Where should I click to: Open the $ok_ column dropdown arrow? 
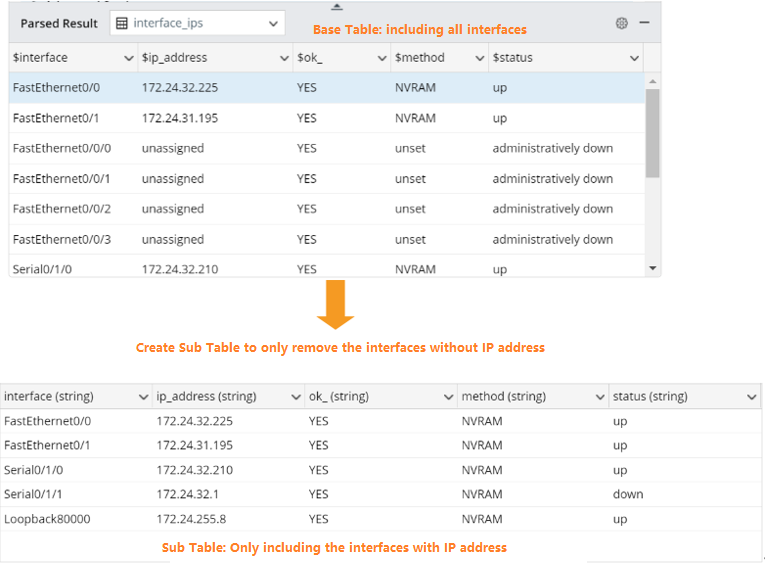381,58
